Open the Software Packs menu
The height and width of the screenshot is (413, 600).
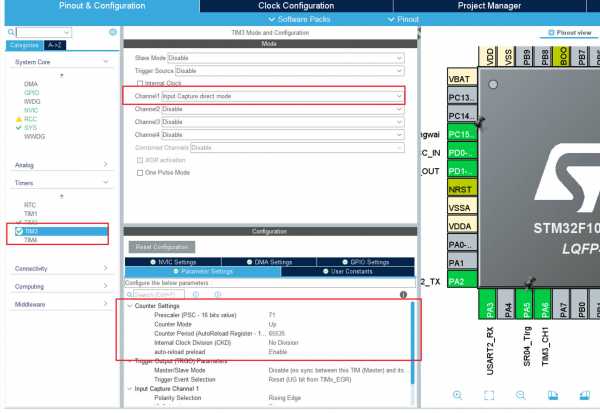pos(299,19)
